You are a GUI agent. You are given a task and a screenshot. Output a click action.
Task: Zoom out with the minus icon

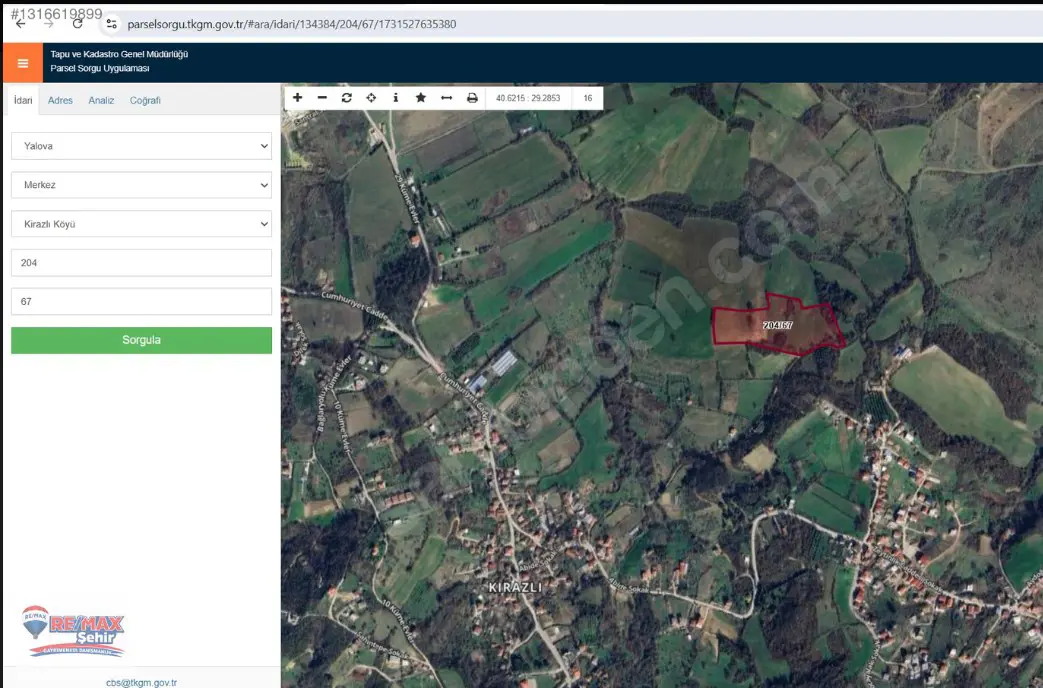click(322, 98)
